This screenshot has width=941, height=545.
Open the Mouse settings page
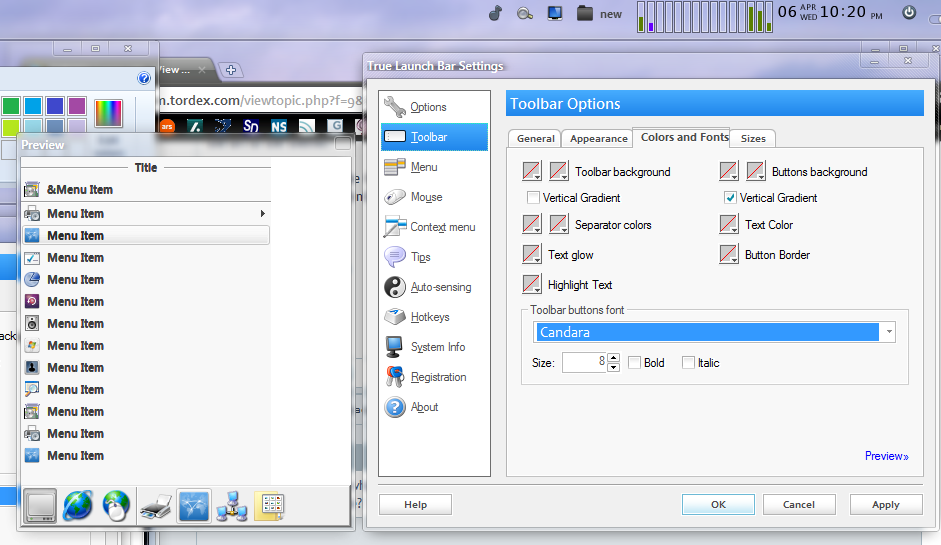426,197
